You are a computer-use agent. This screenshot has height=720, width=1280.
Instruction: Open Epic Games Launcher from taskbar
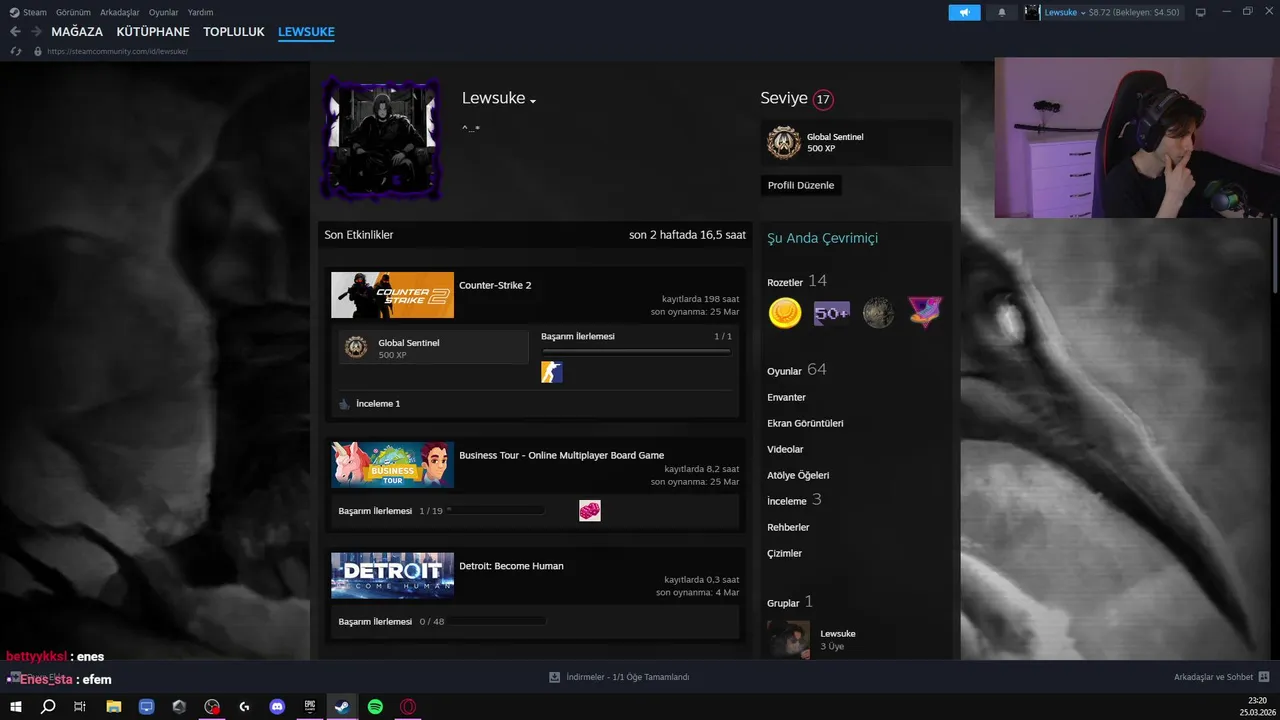pos(310,707)
